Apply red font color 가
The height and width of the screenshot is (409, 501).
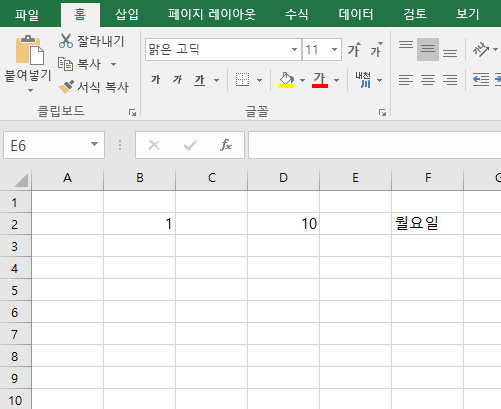pyautogui.click(x=320, y=80)
